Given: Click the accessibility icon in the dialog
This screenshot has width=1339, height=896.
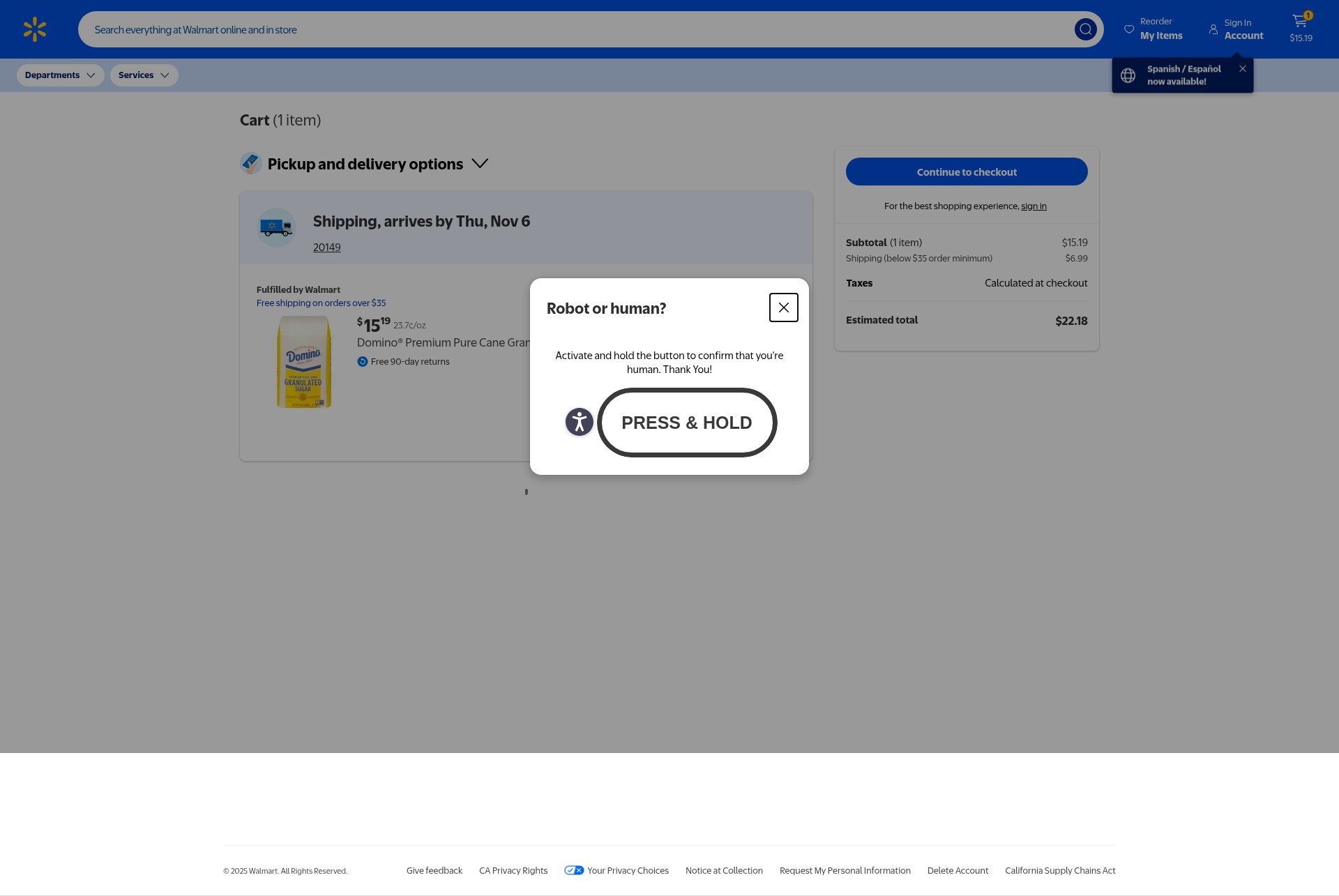Looking at the screenshot, I should coord(579,422).
